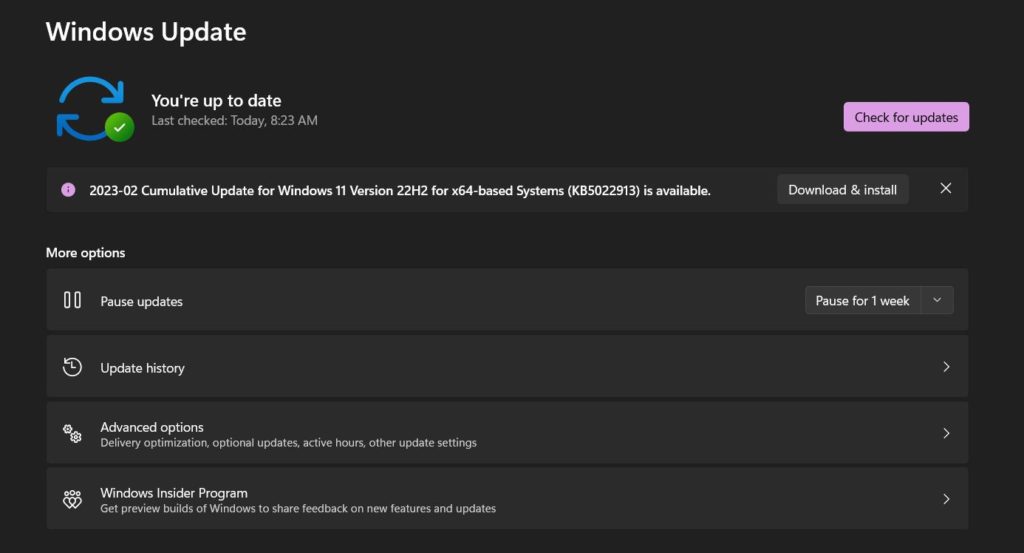Click the Update history clock icon

pyautogui.click(x=72, y=367)
